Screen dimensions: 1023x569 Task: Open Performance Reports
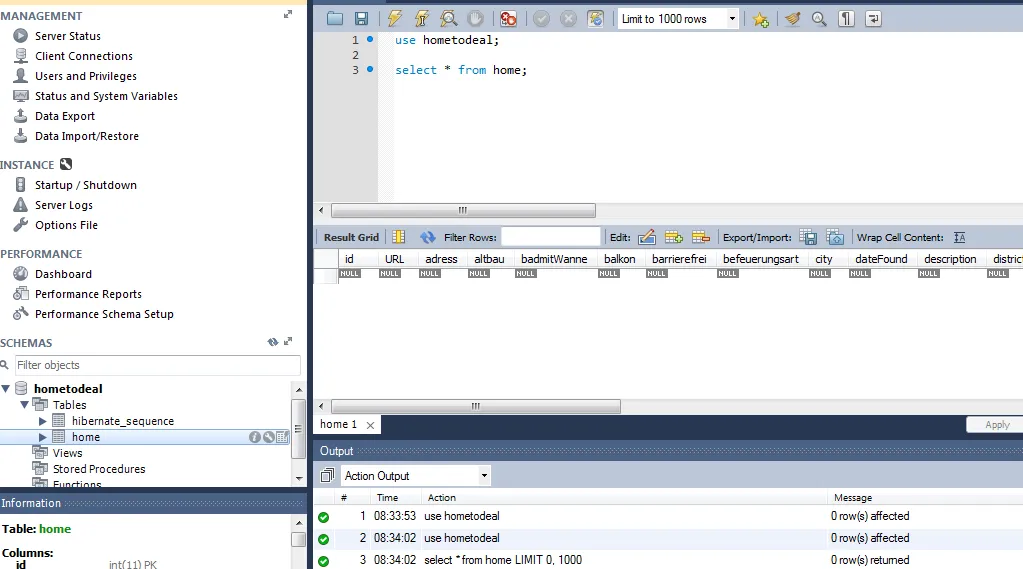click(x=88, y=294)
